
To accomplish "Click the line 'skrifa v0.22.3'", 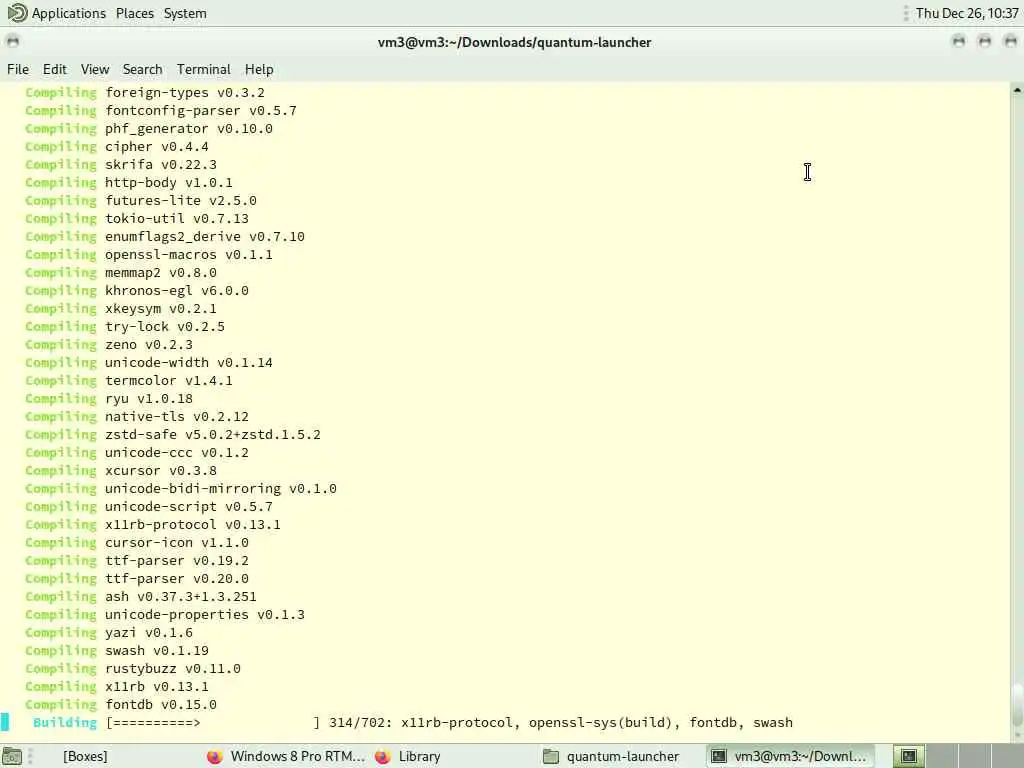I will tap(161, 165).
